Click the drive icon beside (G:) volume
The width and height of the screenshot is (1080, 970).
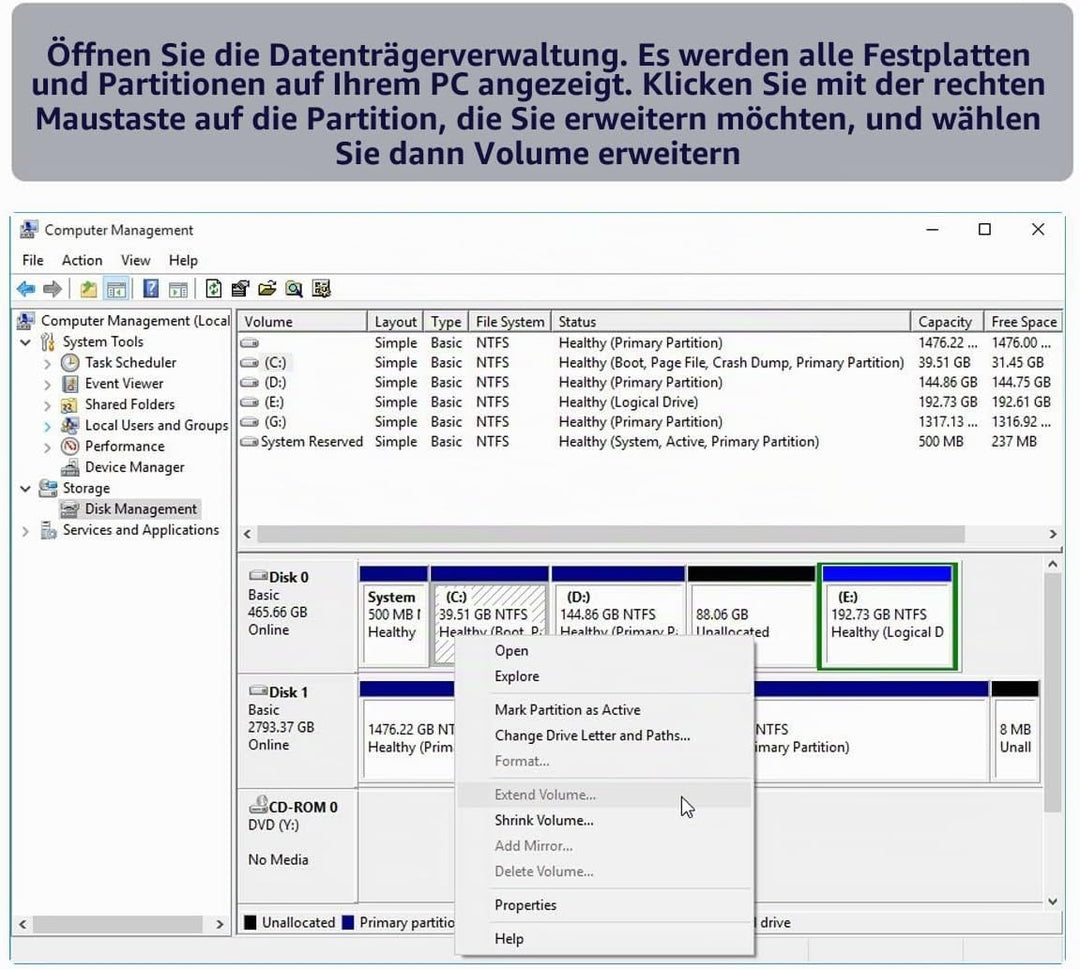(x=249, y=422)
